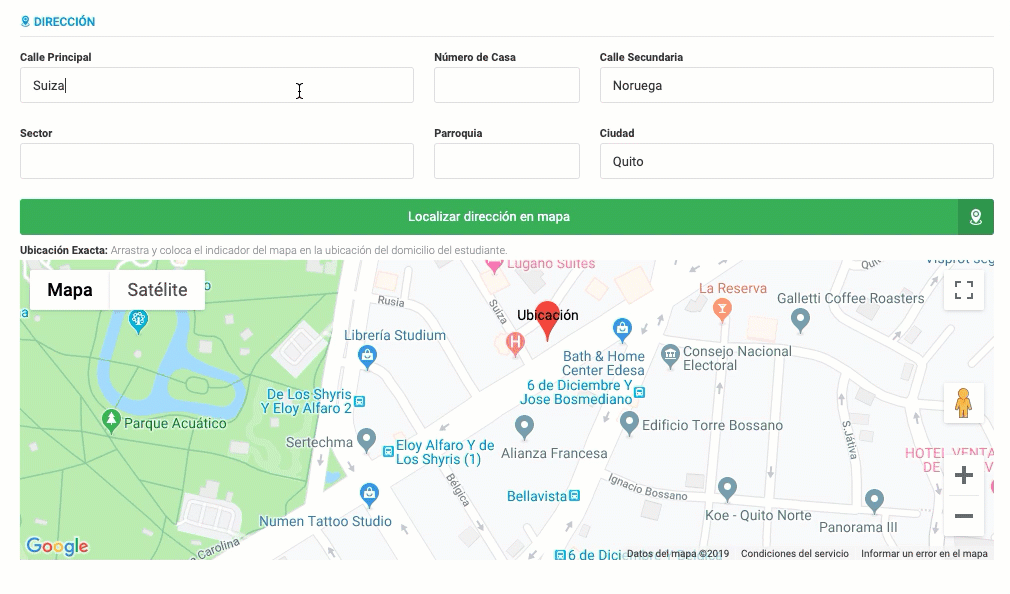Zoom out on the map

(963, 516)
